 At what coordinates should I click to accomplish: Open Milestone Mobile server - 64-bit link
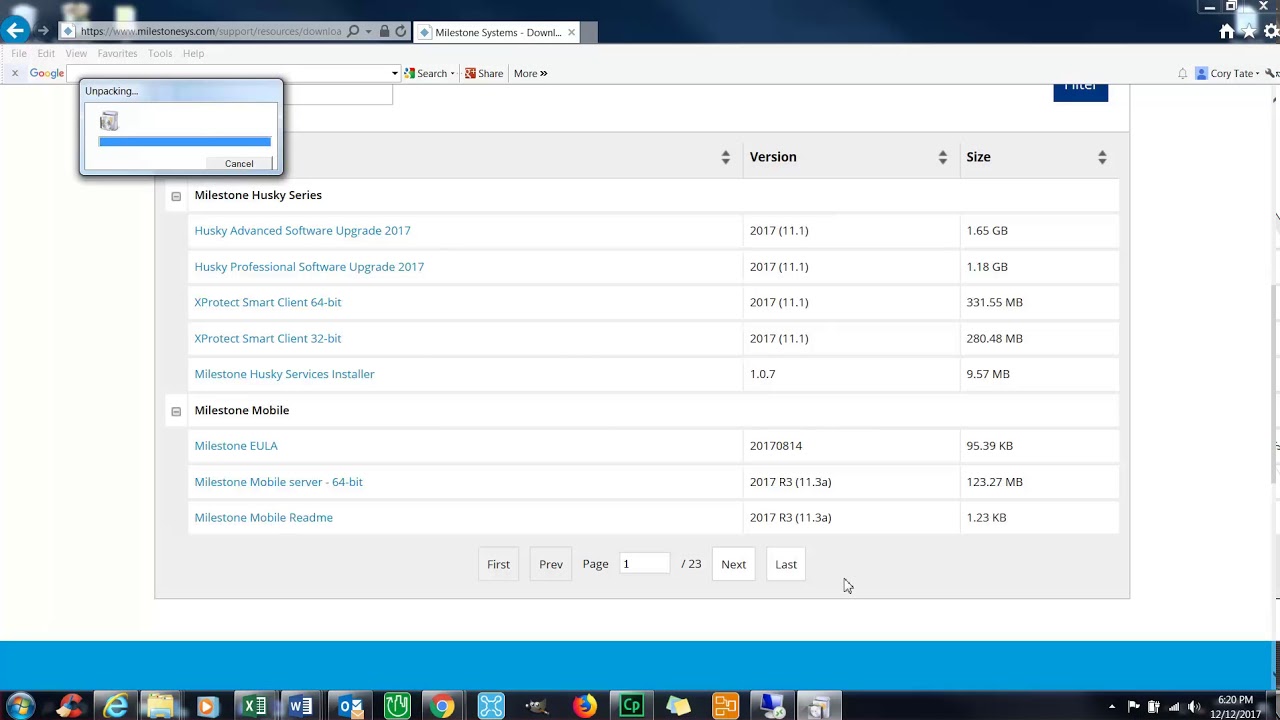[x=278, y=482]
